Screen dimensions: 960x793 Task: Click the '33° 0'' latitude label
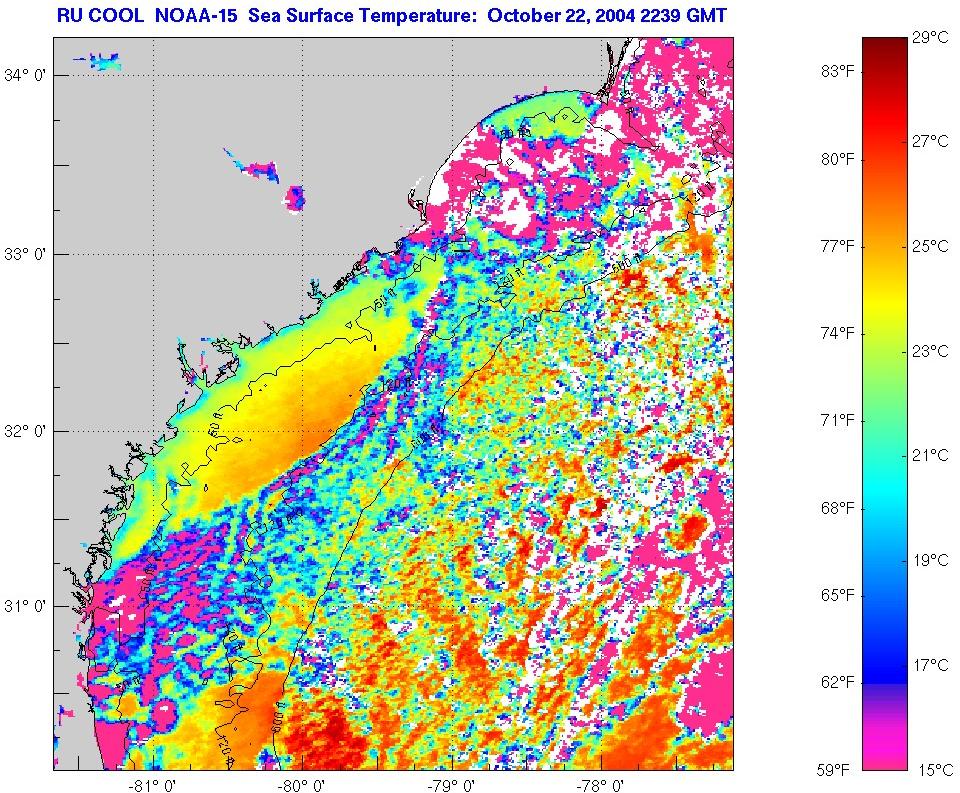click(26, 254)
